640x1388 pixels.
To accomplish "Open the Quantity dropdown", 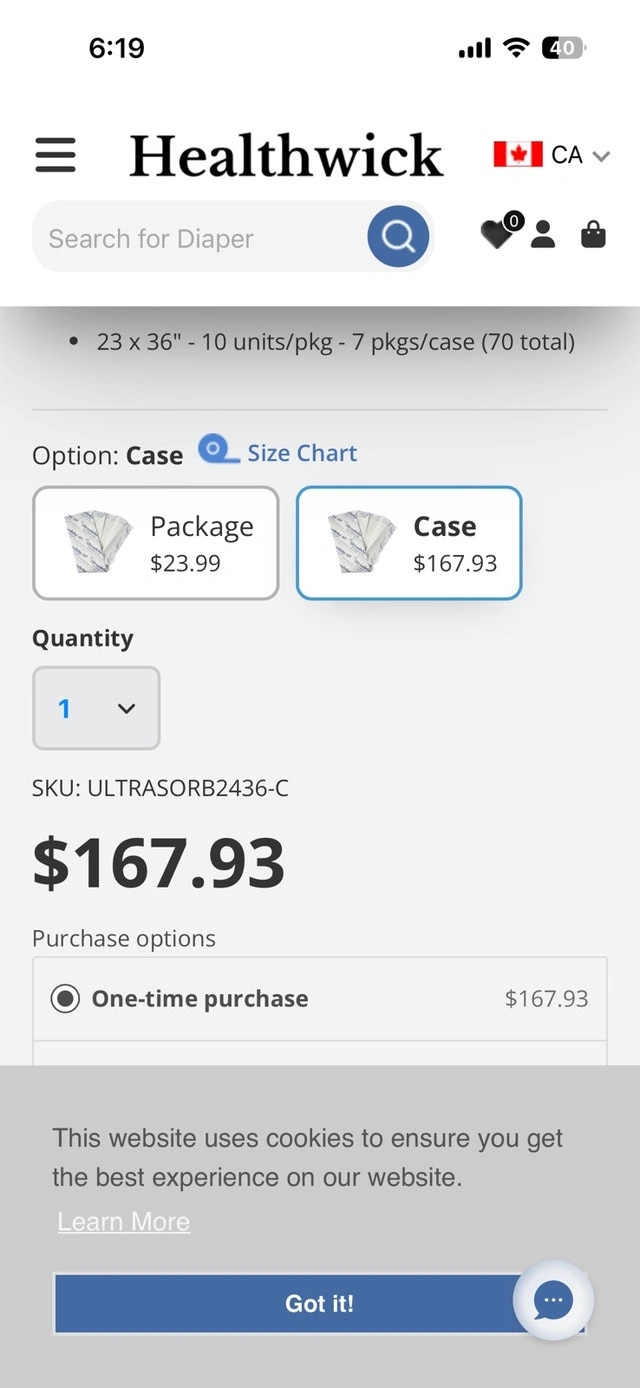I will tap(96, 708).
